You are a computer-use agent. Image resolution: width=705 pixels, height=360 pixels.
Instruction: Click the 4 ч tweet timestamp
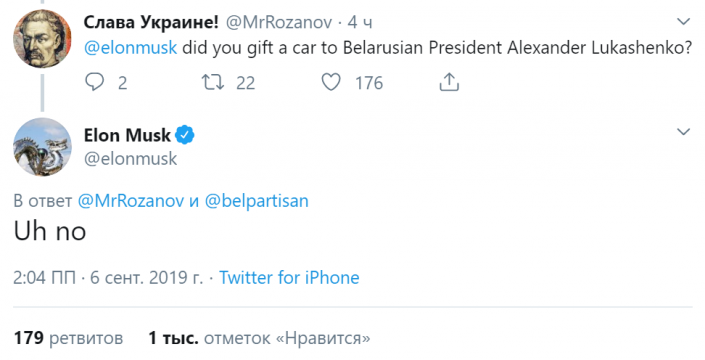click(360, 22)
